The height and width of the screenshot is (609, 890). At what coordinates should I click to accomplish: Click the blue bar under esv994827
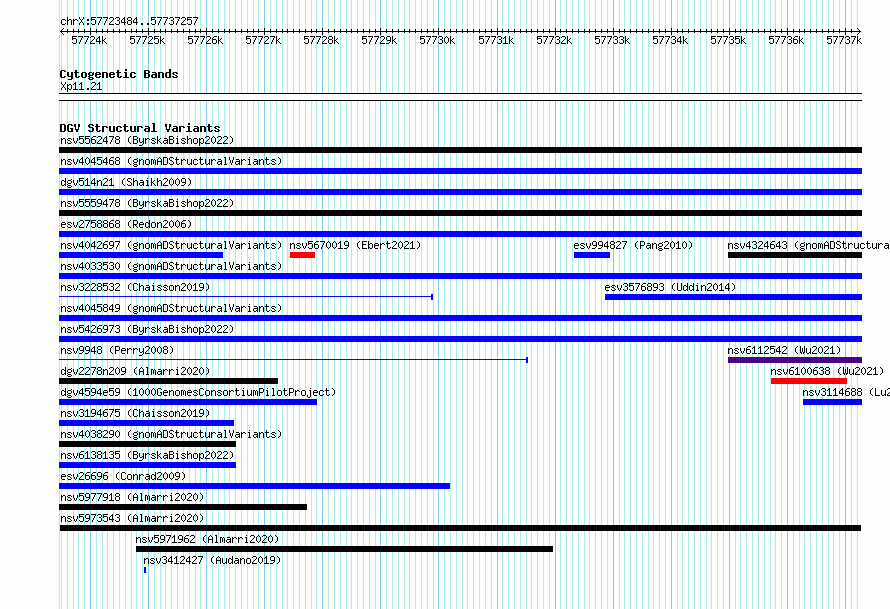(591, 255)
